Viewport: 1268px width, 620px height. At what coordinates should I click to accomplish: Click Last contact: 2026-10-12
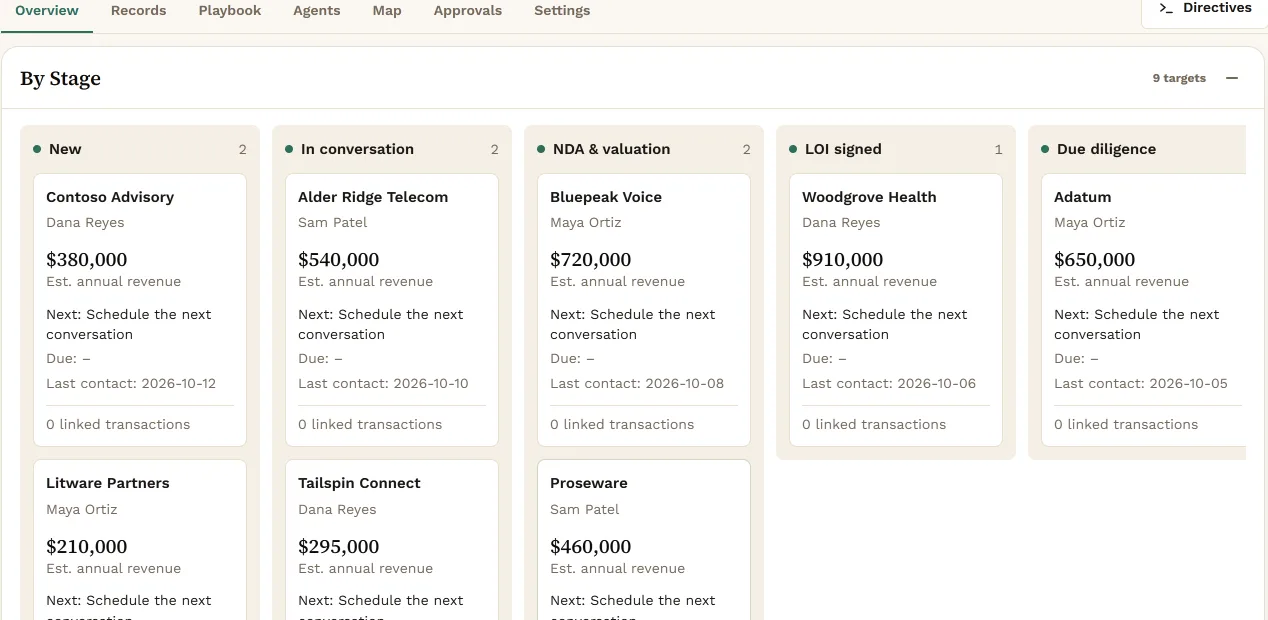(131, 383)
